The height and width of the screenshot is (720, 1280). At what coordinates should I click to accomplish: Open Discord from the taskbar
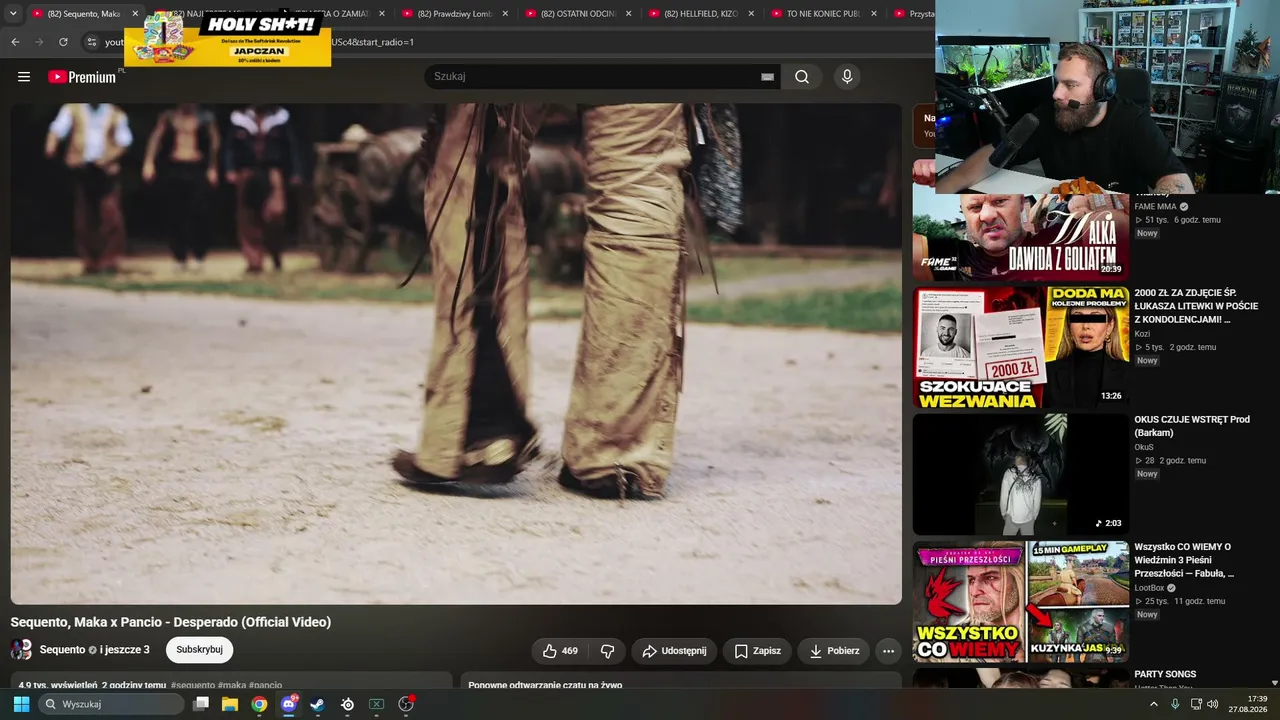point(289,704)
